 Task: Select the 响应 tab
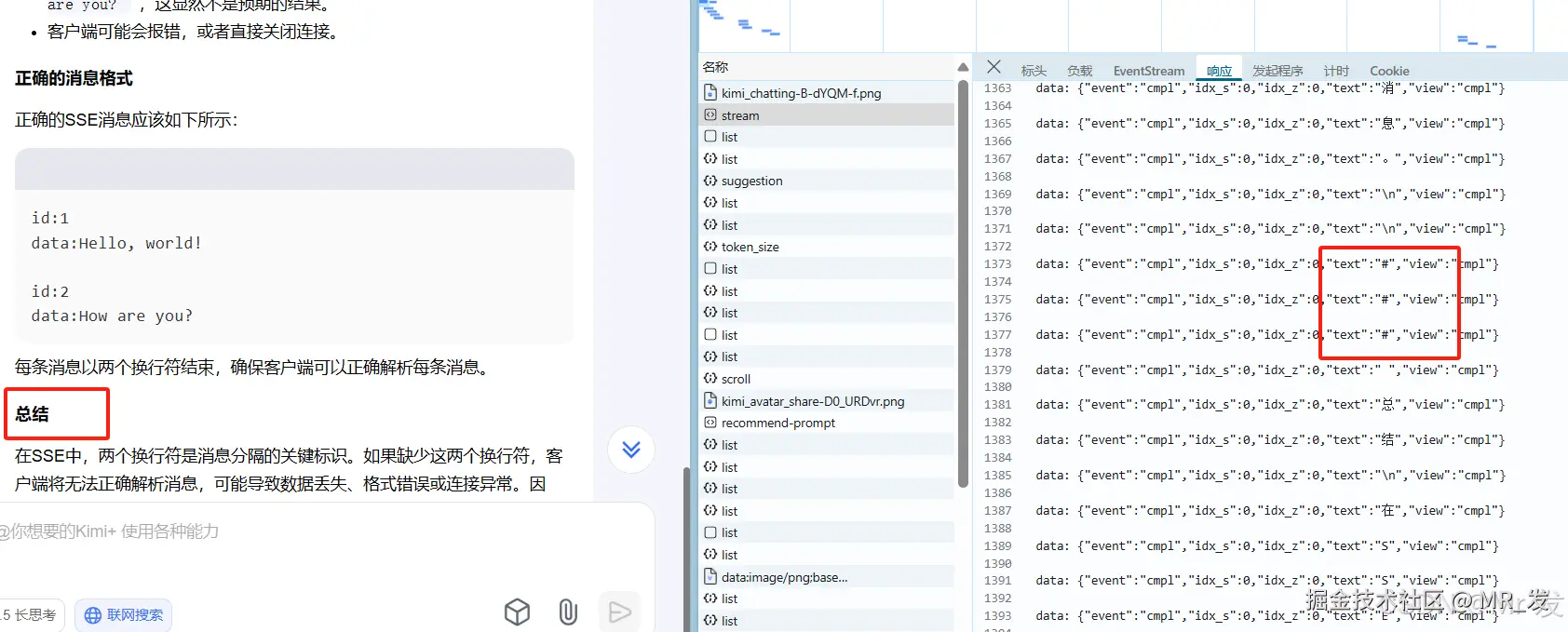(x=1219, y=71)
